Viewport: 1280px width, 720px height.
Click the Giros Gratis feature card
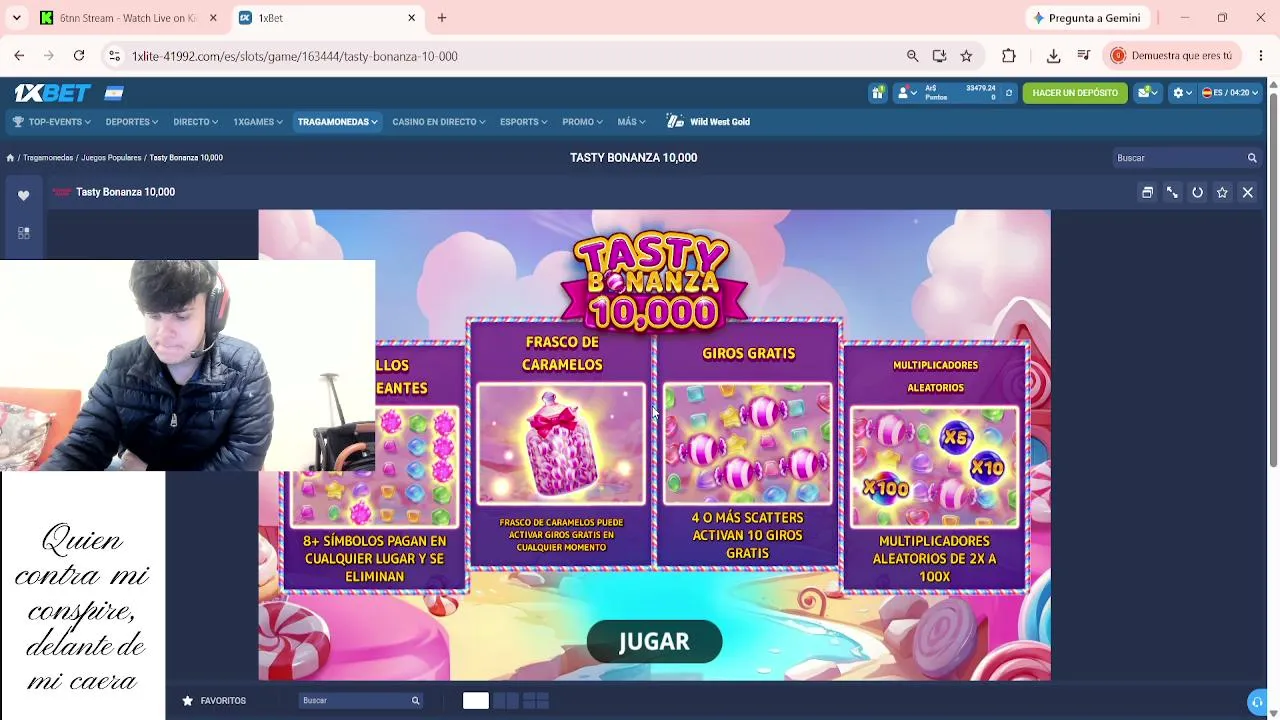(x=748, y=445)
